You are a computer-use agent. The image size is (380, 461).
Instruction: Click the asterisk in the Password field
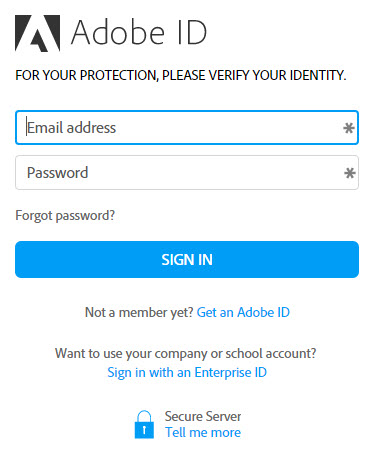point(349,173)
